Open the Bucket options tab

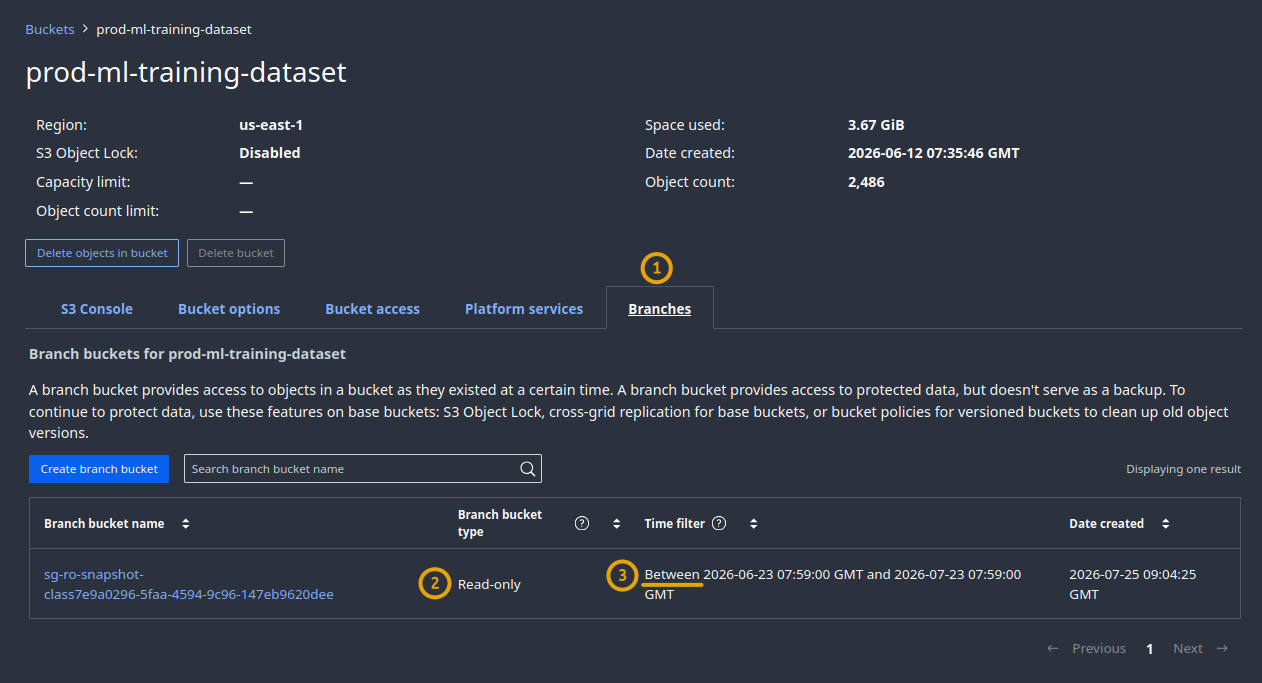(x=229, y=309)
